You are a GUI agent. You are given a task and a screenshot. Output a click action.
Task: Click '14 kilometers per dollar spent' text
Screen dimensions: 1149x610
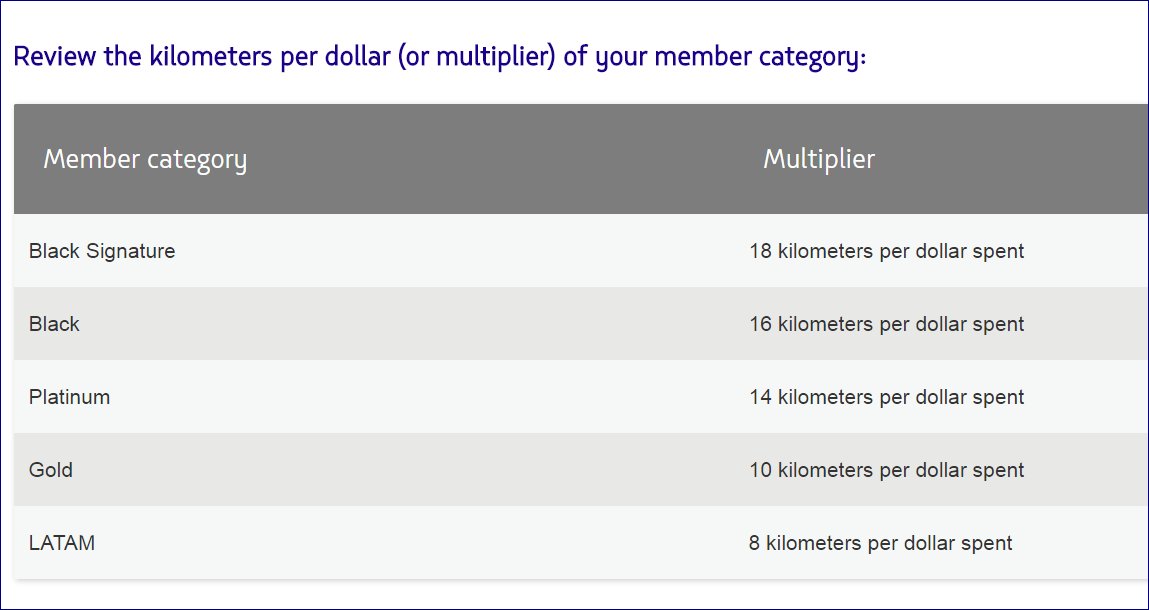point(886,397)
